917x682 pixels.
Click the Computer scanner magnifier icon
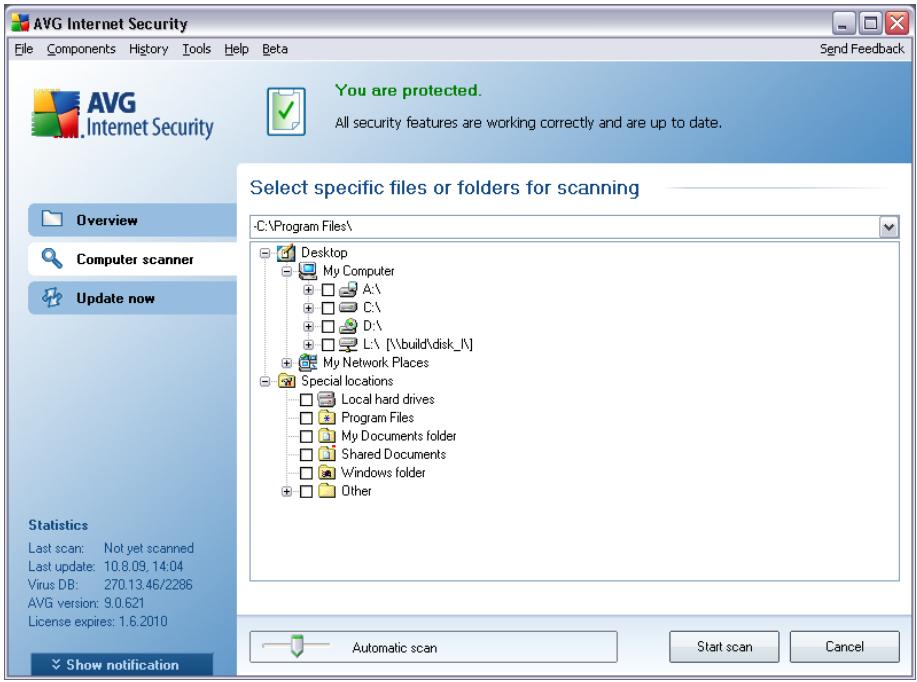[52, 258]
